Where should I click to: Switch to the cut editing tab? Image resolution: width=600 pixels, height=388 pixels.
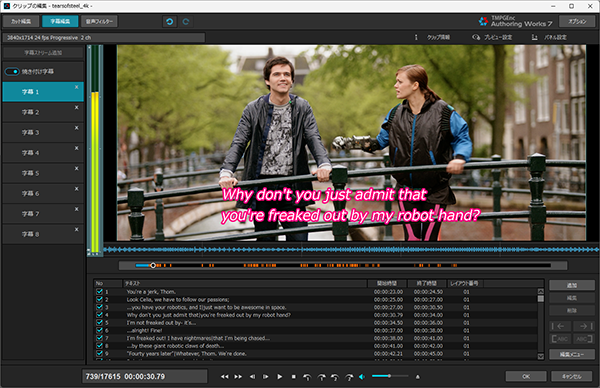[x=21, y=21]
